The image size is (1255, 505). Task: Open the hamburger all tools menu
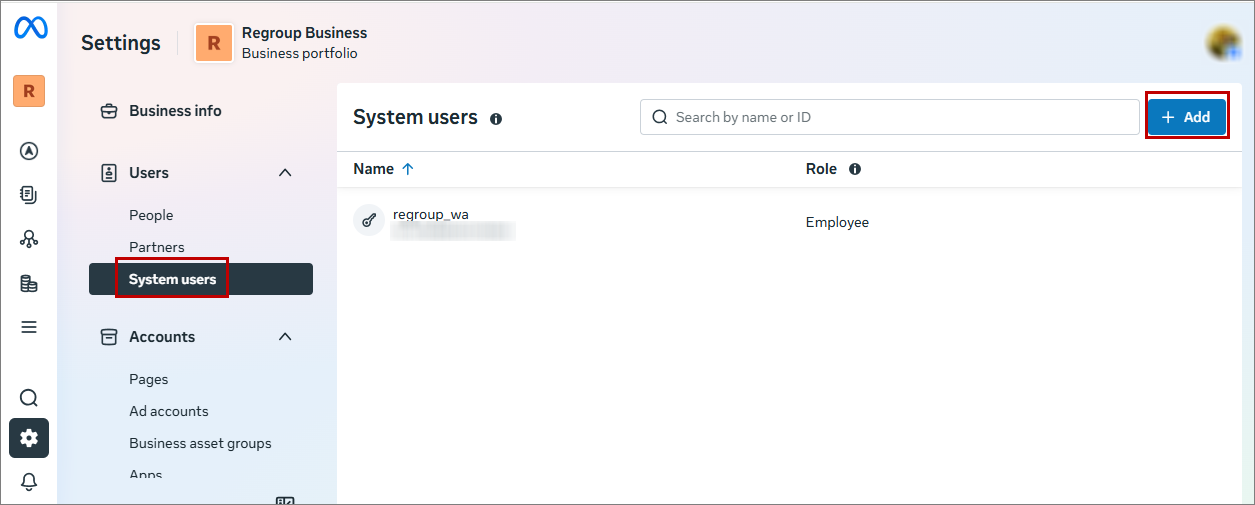pyautogui.click(x=29, y=327)
